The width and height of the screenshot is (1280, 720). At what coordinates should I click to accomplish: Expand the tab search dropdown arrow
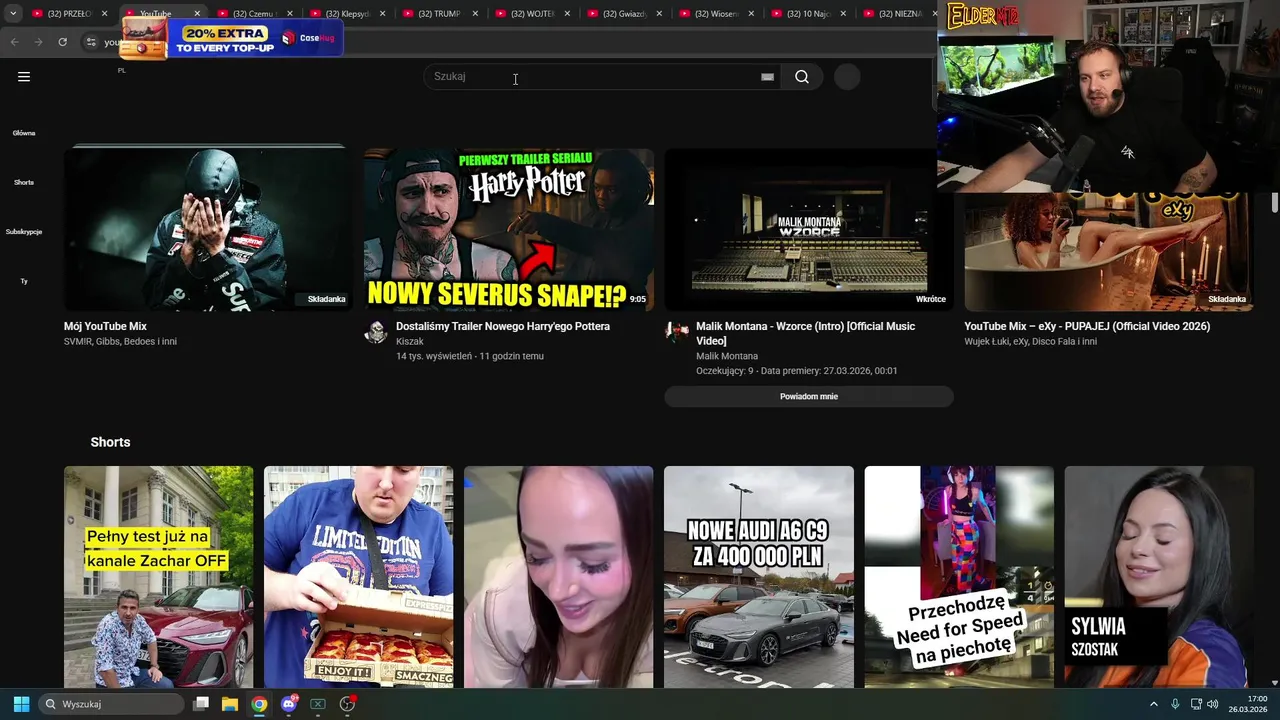[x=12, y=14]
